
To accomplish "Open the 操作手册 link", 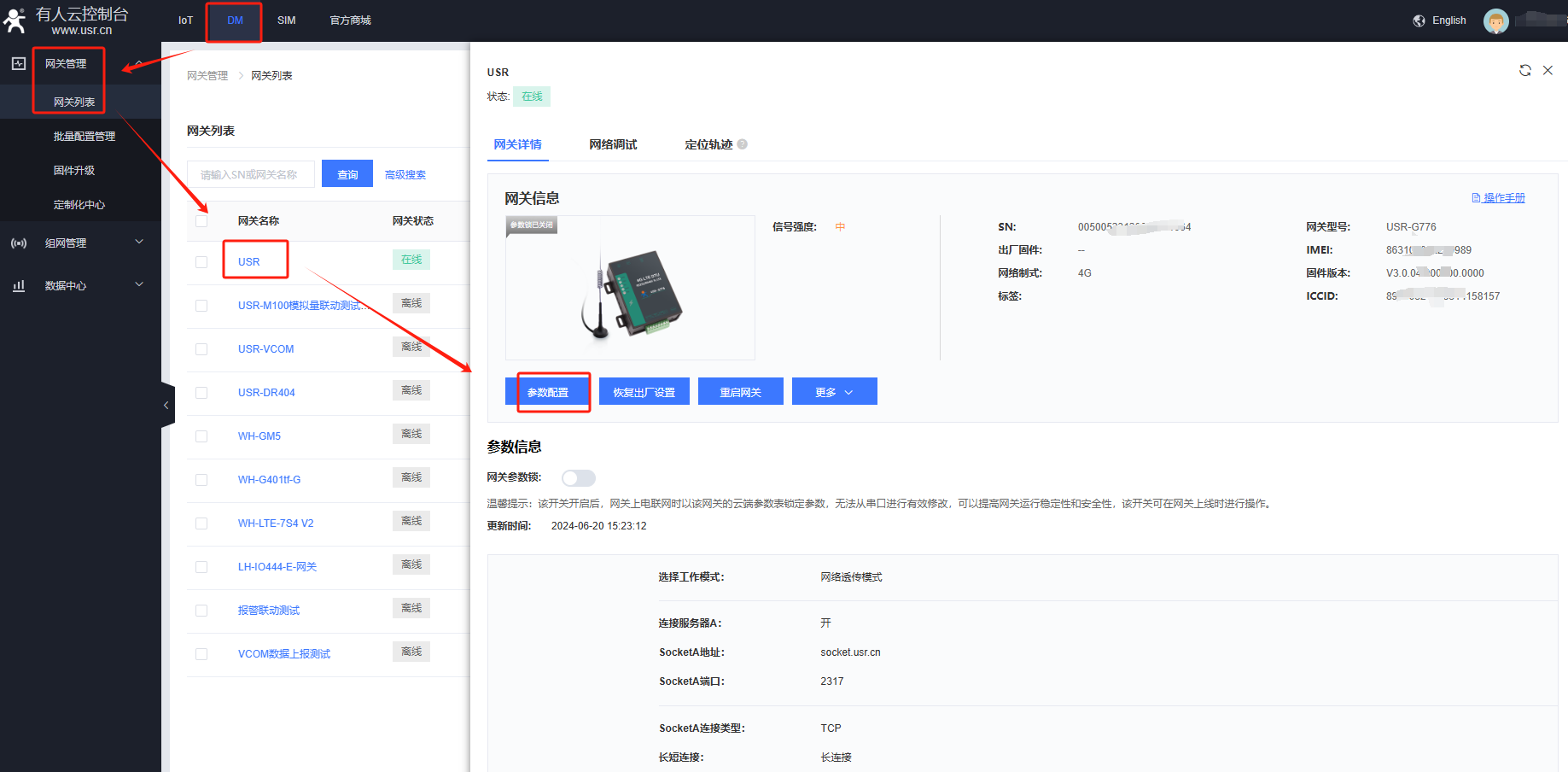I will coord(1503,198).
